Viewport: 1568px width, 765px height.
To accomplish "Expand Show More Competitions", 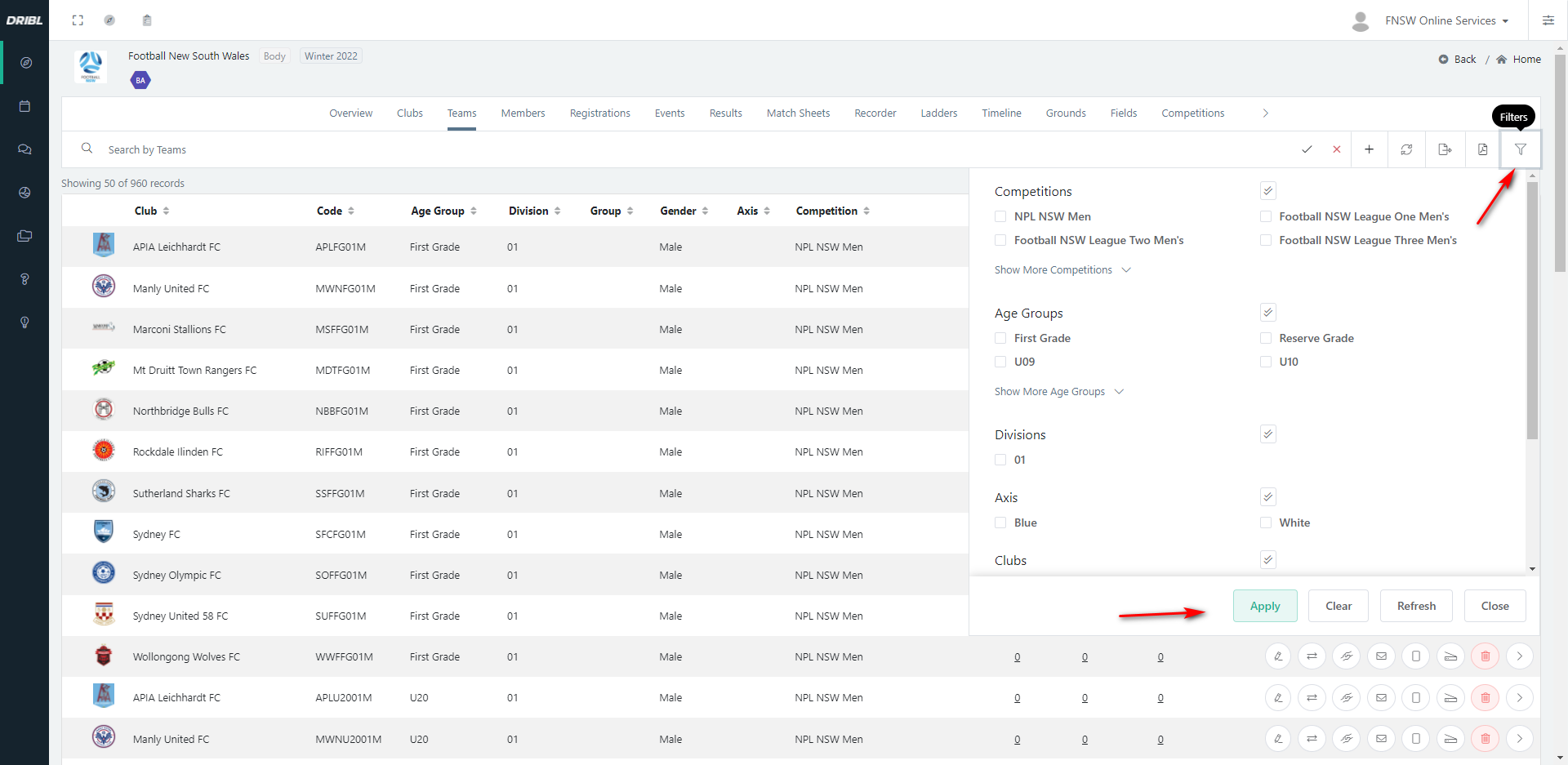I will 1053,269.
